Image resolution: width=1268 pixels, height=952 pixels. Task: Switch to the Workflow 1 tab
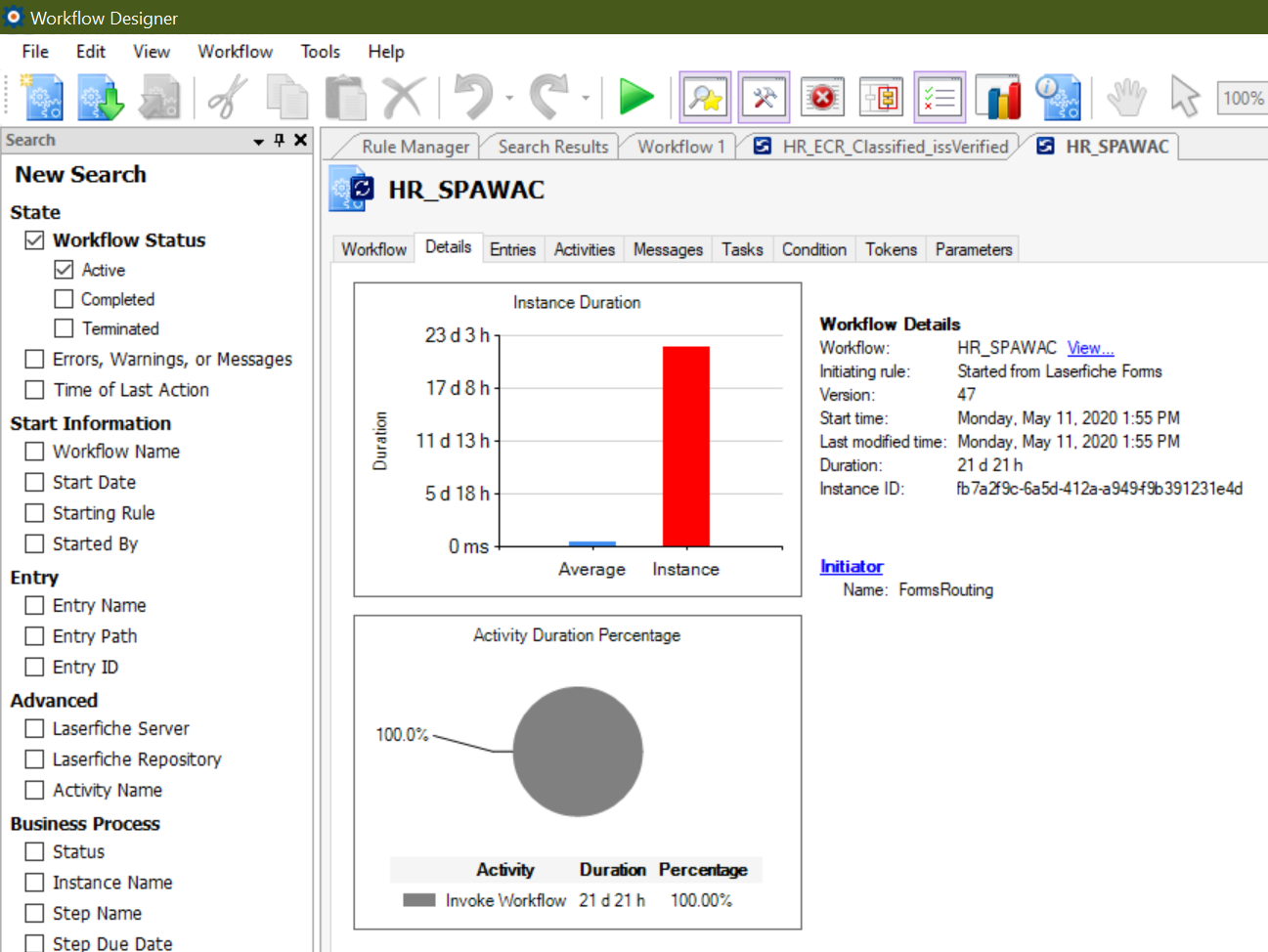(x=679, y=147)
